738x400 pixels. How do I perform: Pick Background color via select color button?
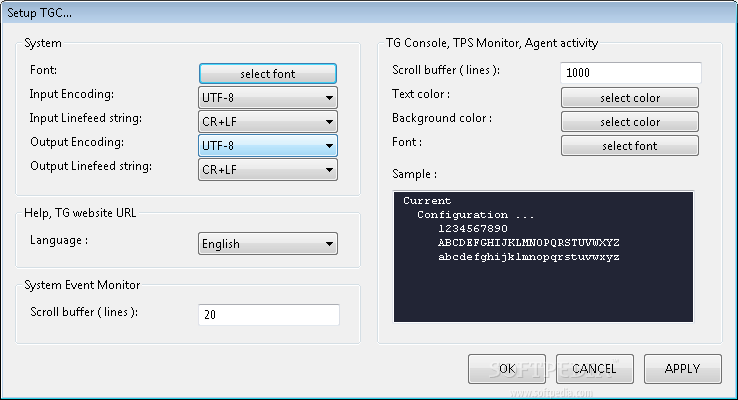pyautogui.click(x=630, y=122)
